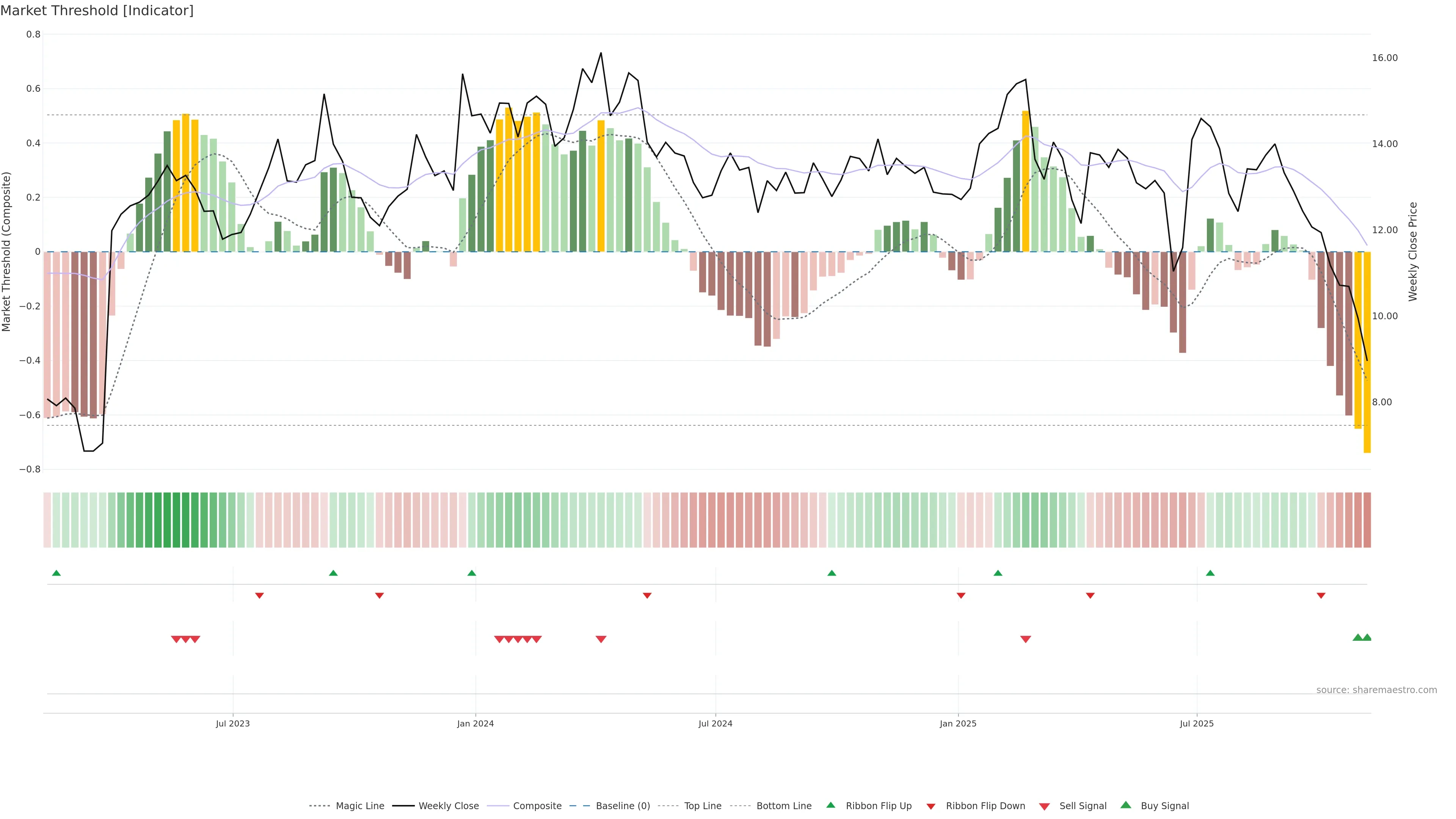Click Ribbon Flip Down marker right after Jul 2023
Viewport: 1456px width, 819px height.
pyautogui.click(x=259, y=595)
